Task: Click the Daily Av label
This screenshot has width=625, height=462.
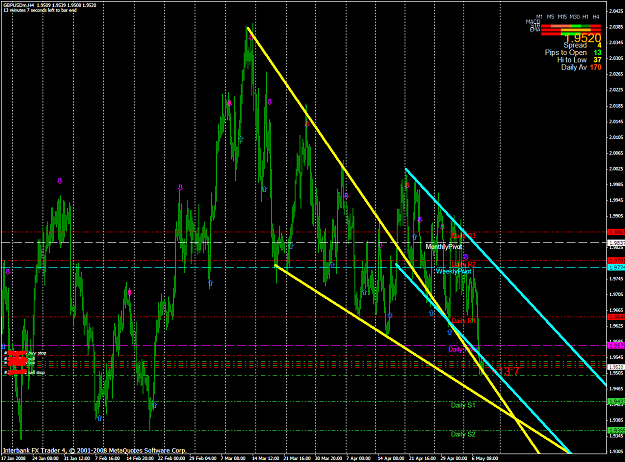Action: click(x=574, y=67)
